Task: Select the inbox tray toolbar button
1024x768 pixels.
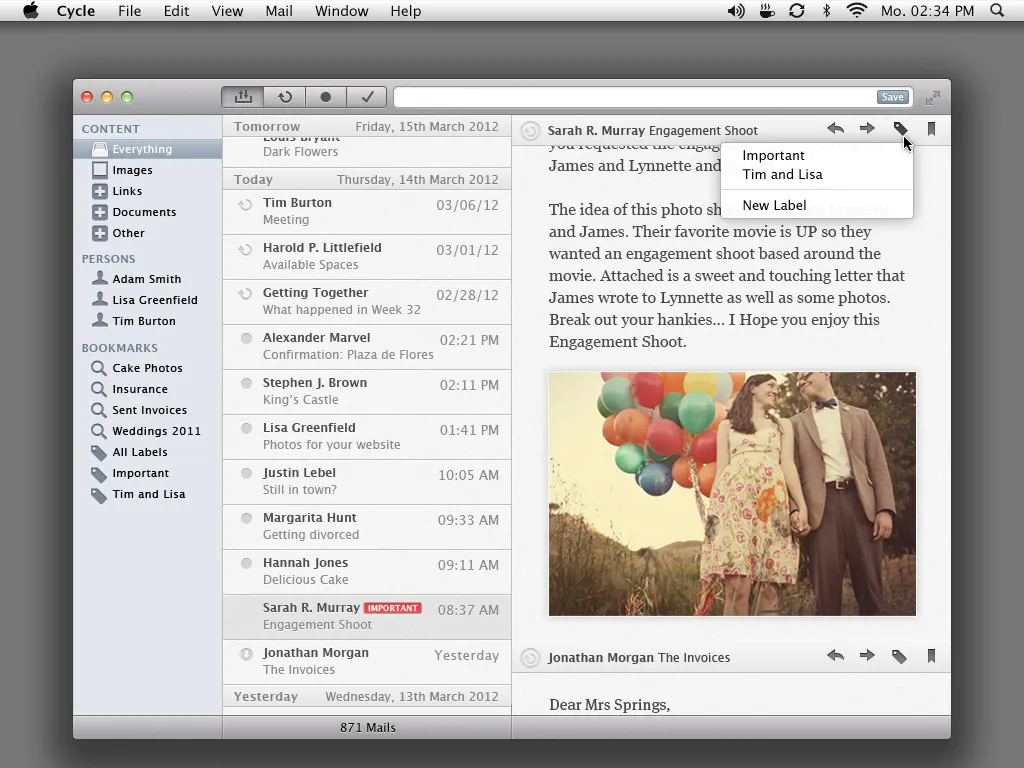Action: (x=243, y=97)
